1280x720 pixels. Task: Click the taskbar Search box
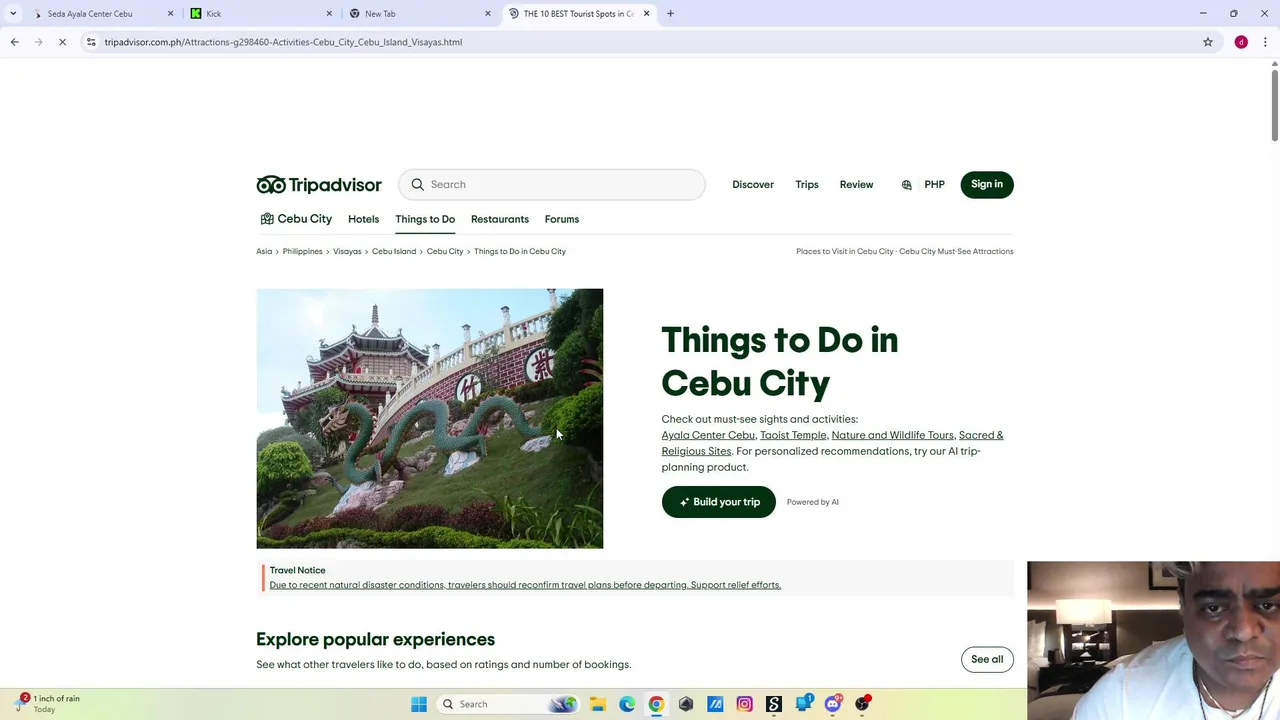[509, 704]
